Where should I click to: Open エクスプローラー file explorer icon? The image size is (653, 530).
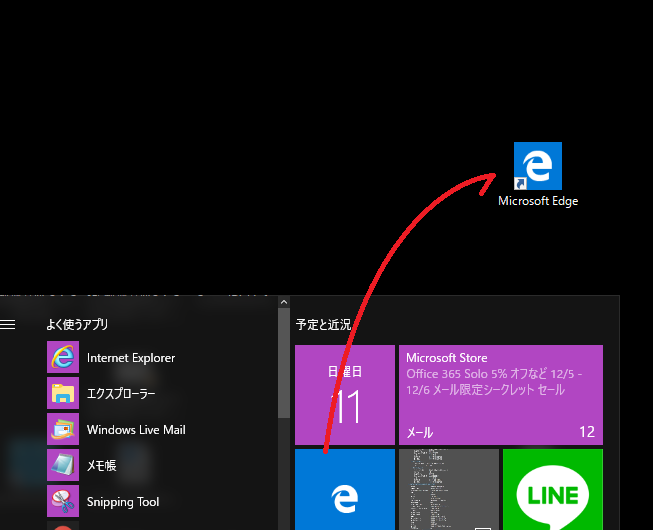[x=63, y=393]
